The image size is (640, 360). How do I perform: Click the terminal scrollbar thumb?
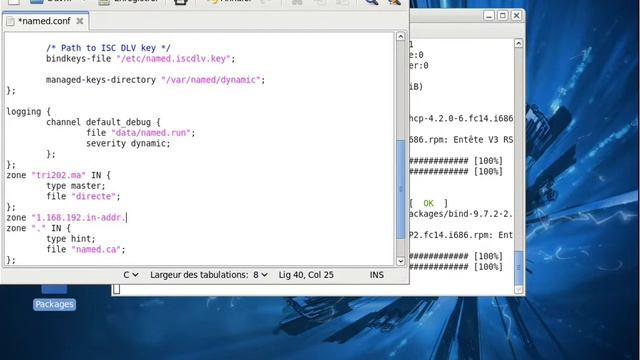click(x=518, y=267)
